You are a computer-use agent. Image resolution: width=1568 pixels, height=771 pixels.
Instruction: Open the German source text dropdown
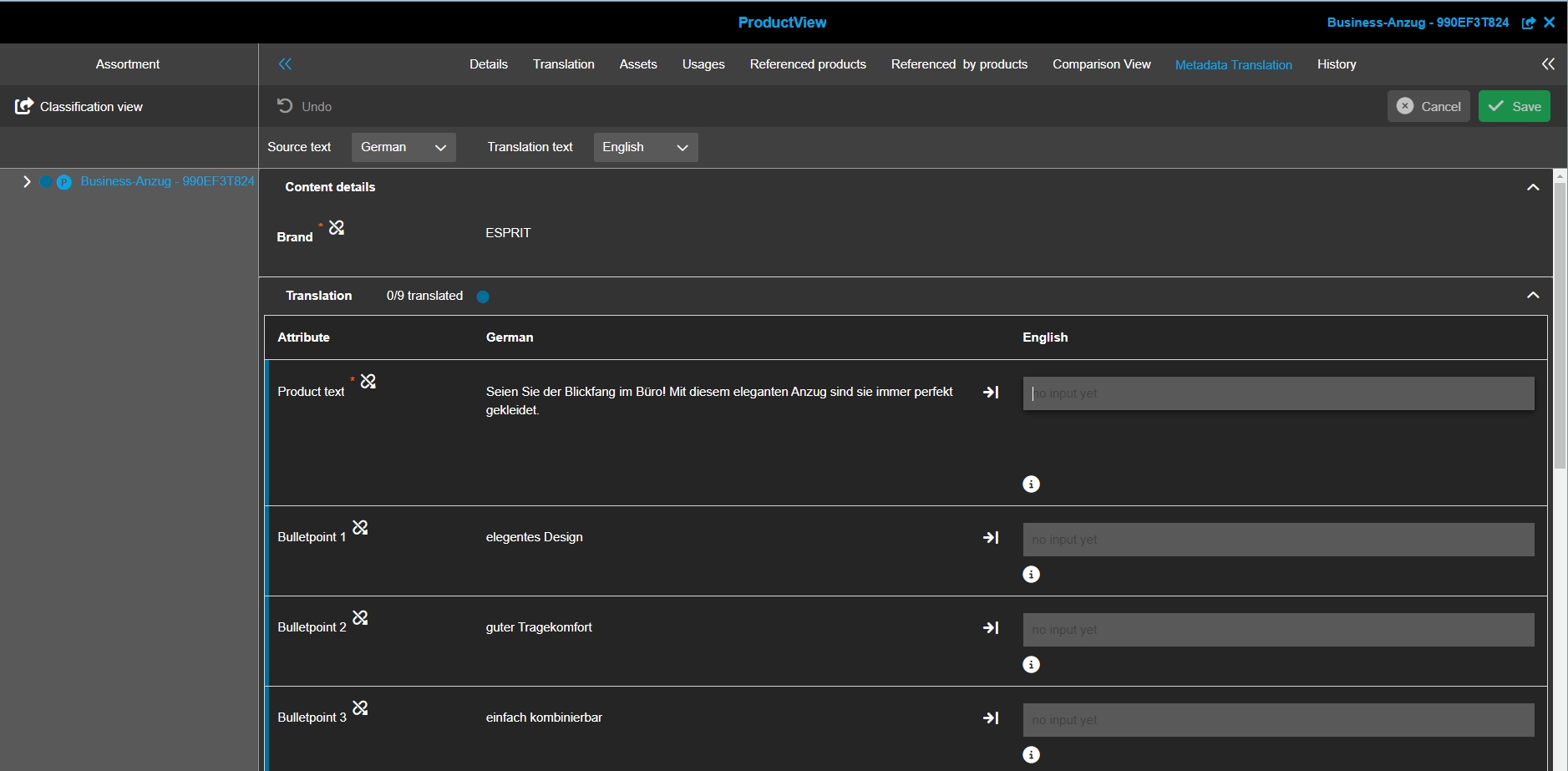tap(403, 147)
